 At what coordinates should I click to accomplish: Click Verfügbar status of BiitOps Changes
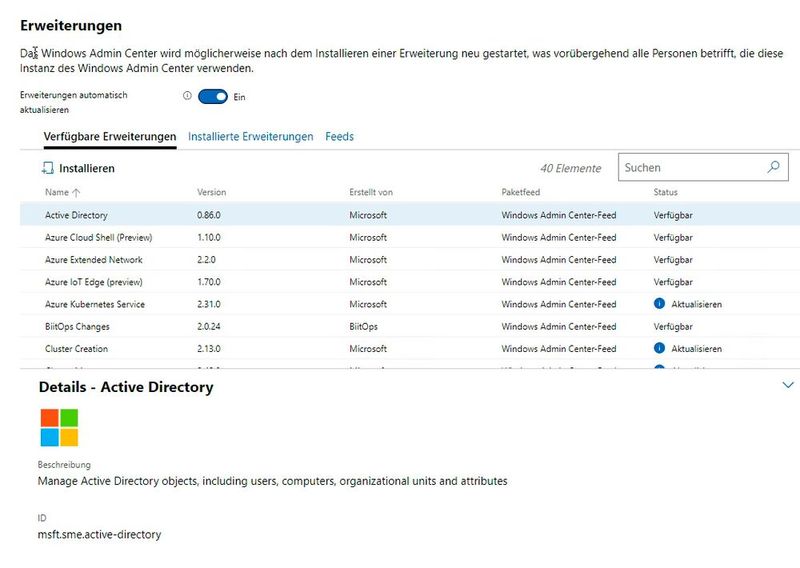click(x=673, y=327)
